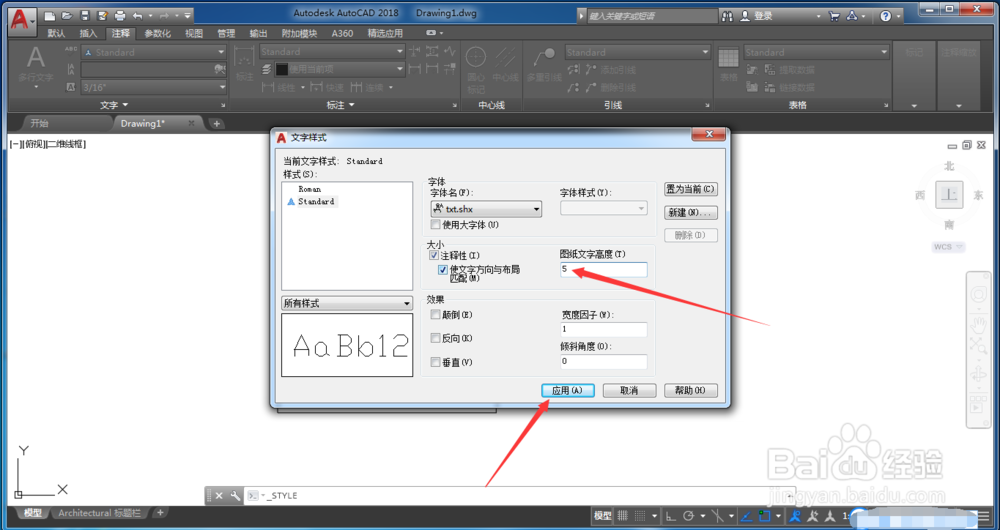The width and height of the screenshot is (1000, 530).
Task: Switch to the Parametric (参数化) ribbon tab
Action: click(x=158, y=33)
